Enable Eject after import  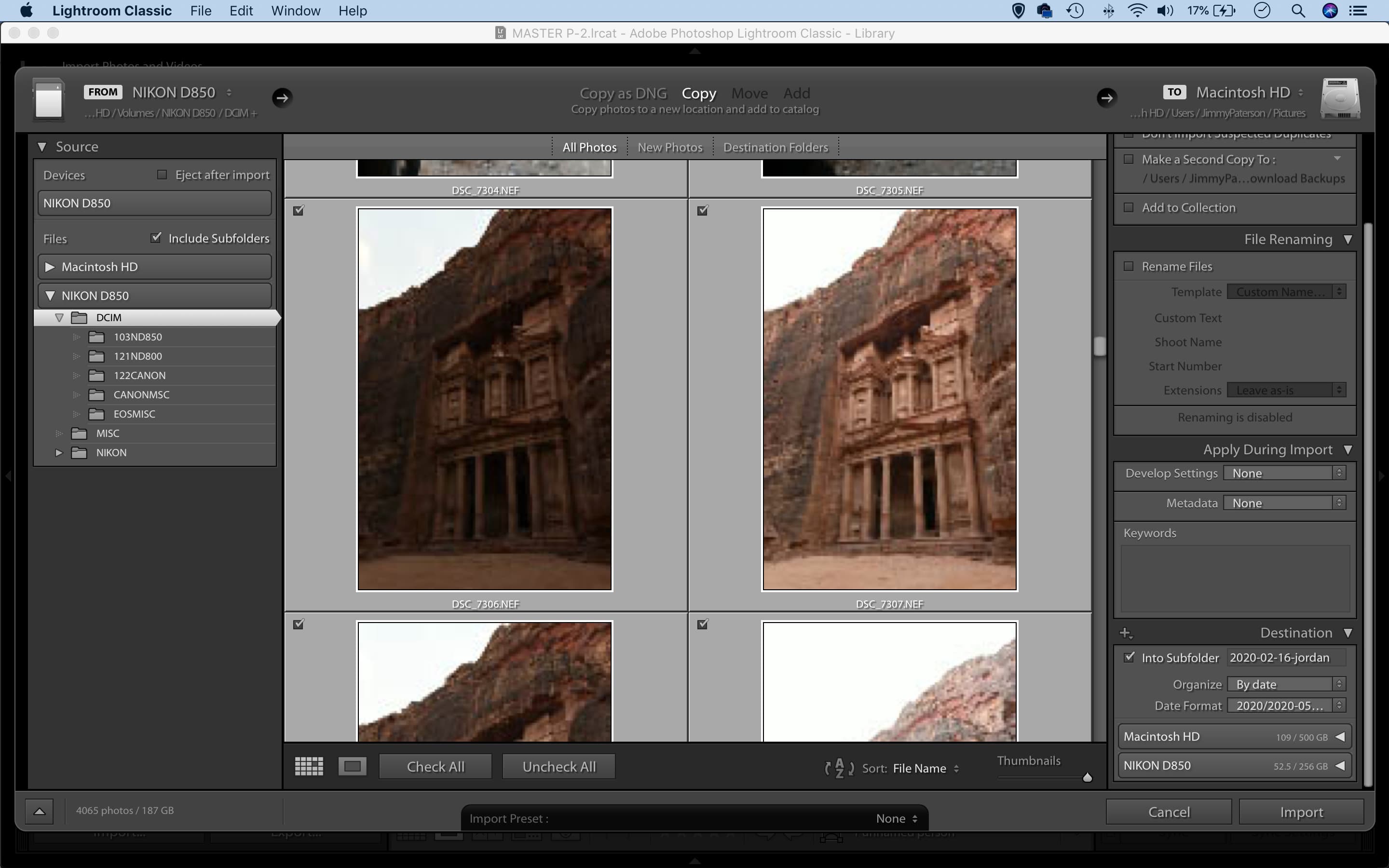point(162,175)
